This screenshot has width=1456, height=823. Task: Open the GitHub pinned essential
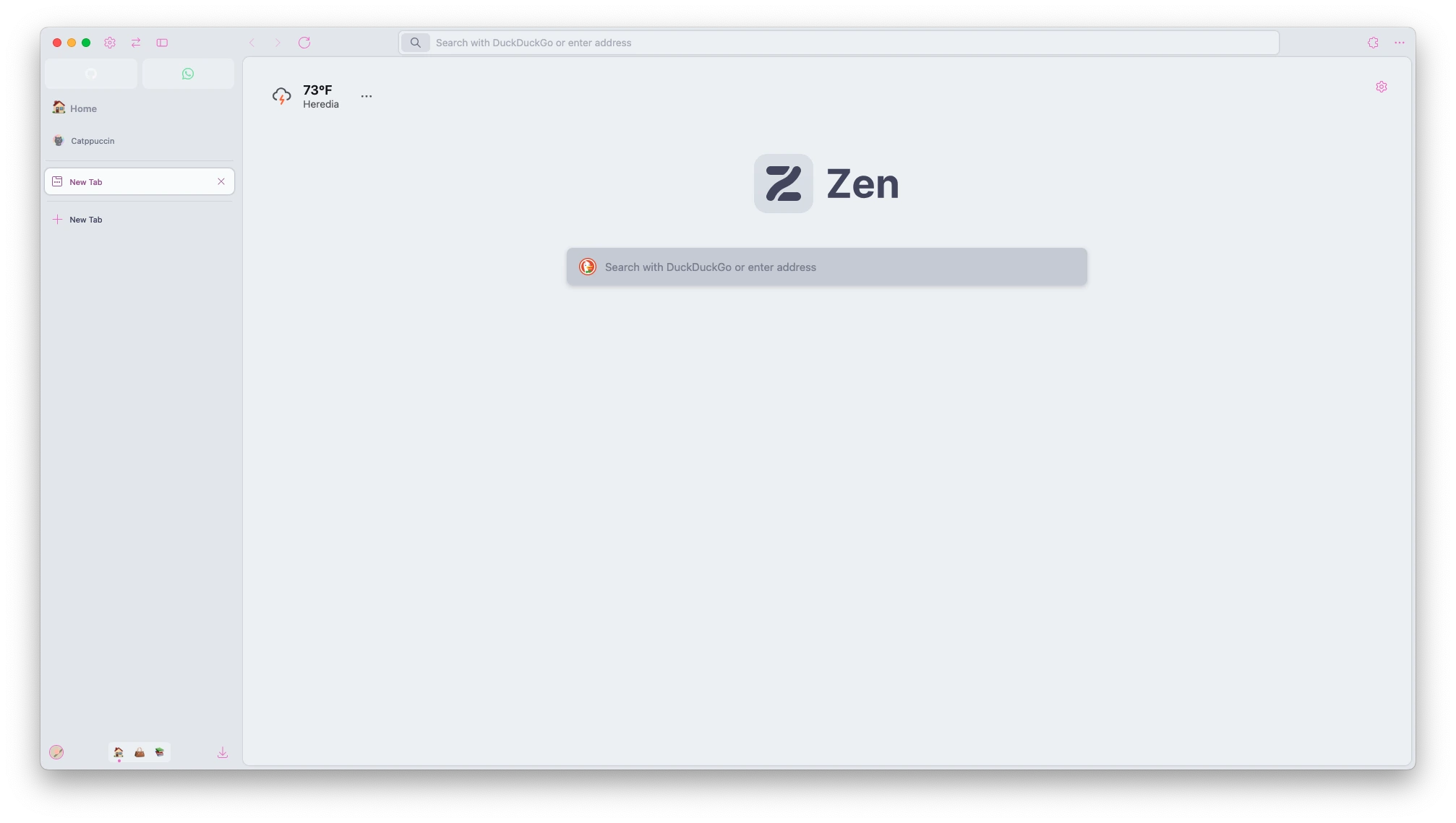tap(91, 74)
